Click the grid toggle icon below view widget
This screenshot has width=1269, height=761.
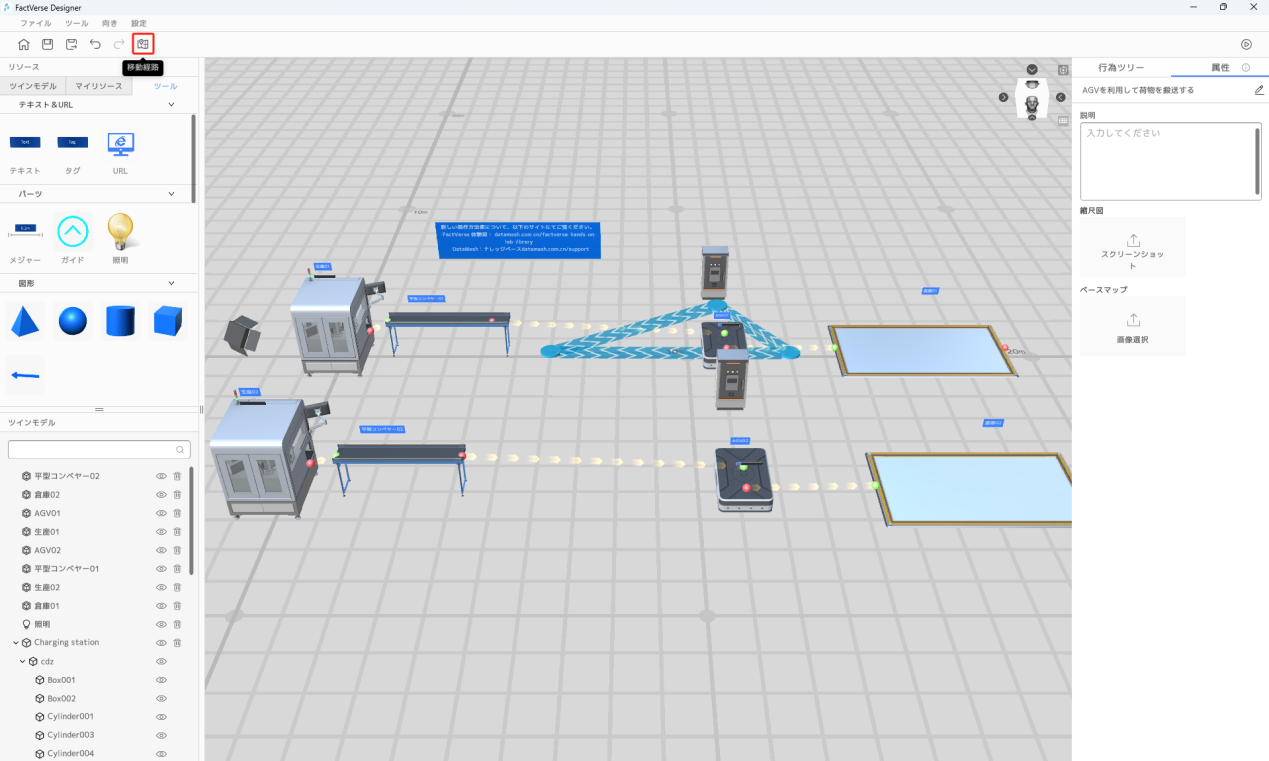pos(1063,120)
